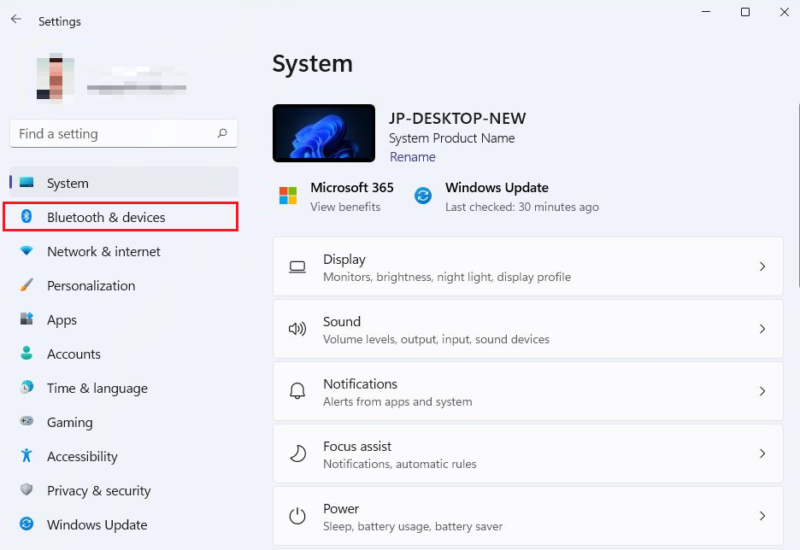Open the Notifications settings row
The height and width of the screenshot is (550, 800).
[x=527, y=392]
